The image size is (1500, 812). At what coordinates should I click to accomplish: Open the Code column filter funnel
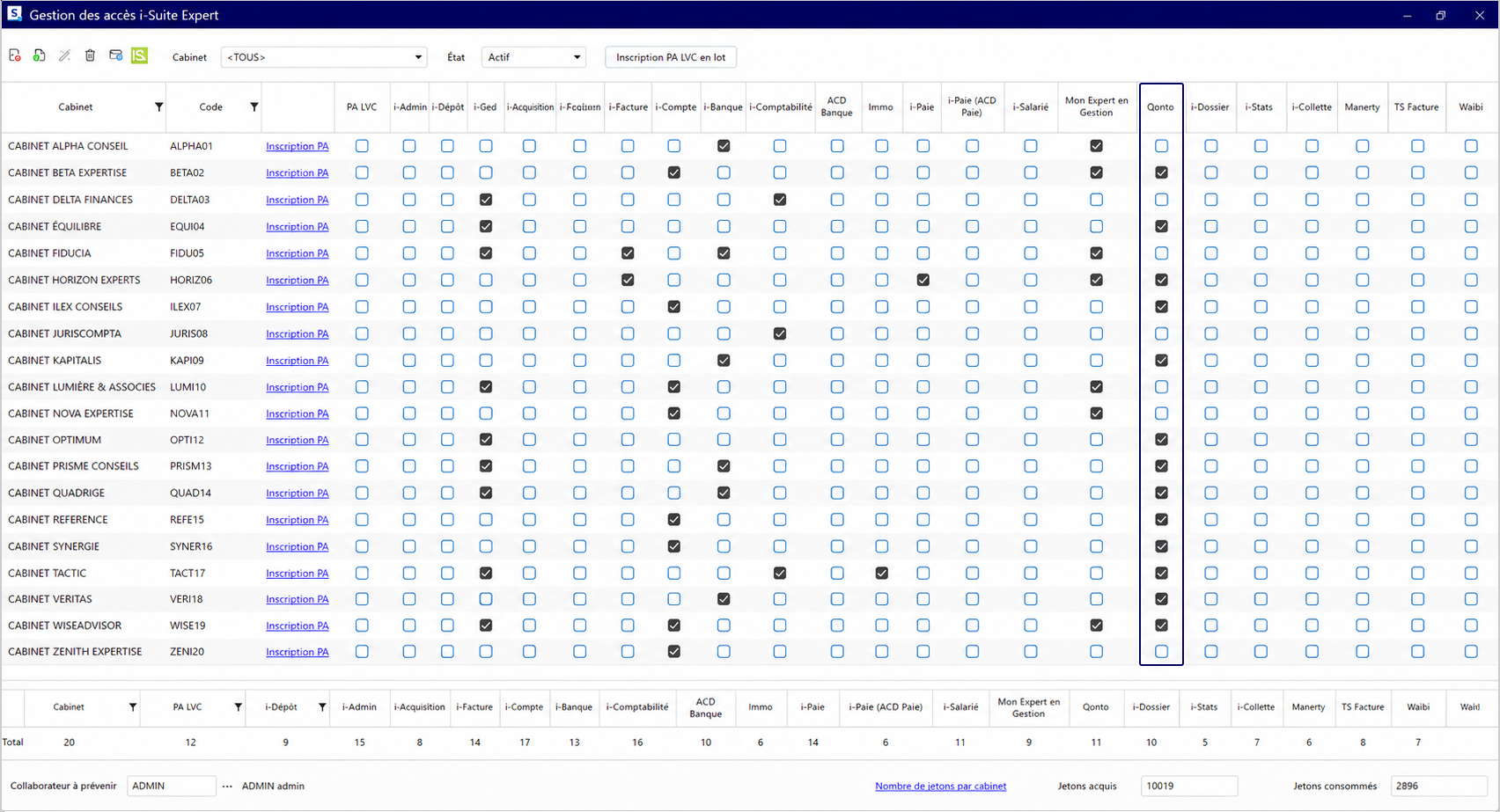(254, 107)
